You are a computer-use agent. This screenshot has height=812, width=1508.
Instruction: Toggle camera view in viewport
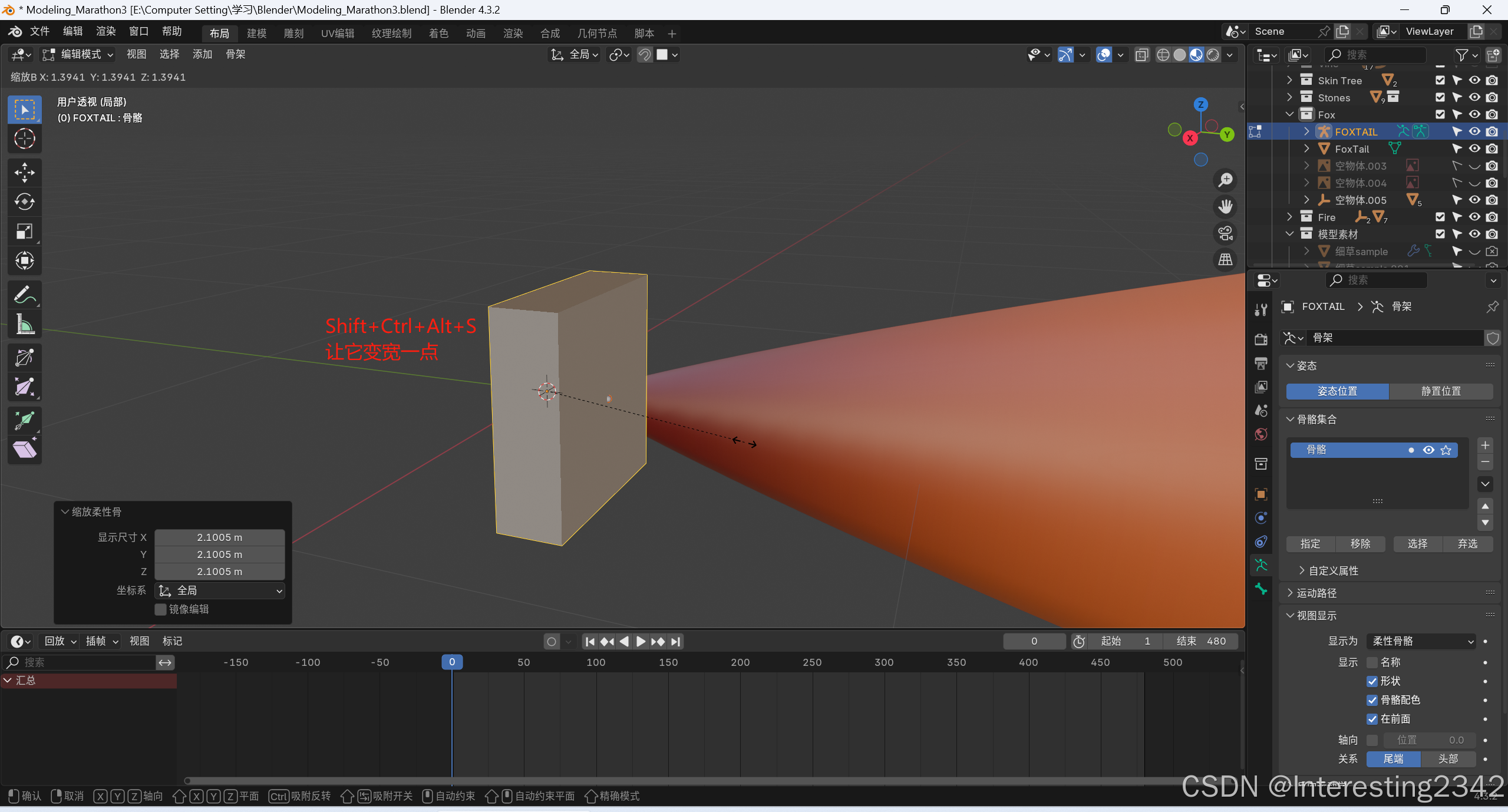tap(1226, 233)
